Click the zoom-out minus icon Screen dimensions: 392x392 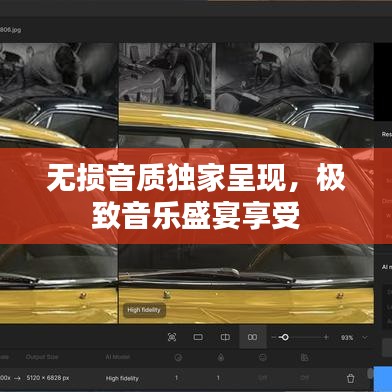click(274, 337)
